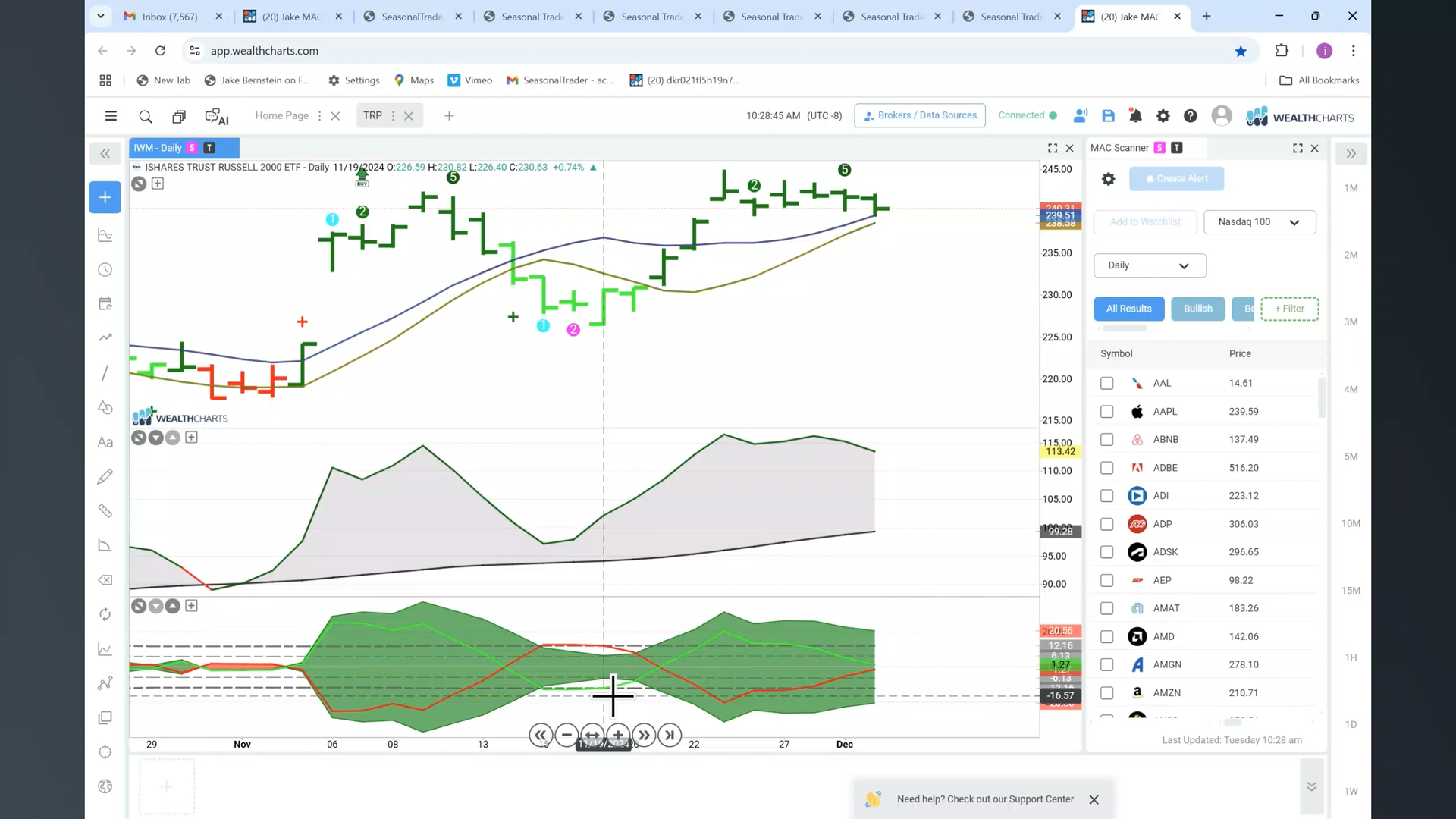Switch to the Home Page workspace tab
This screenshot has height=819, width=1456.
click(x=281, y=115)
